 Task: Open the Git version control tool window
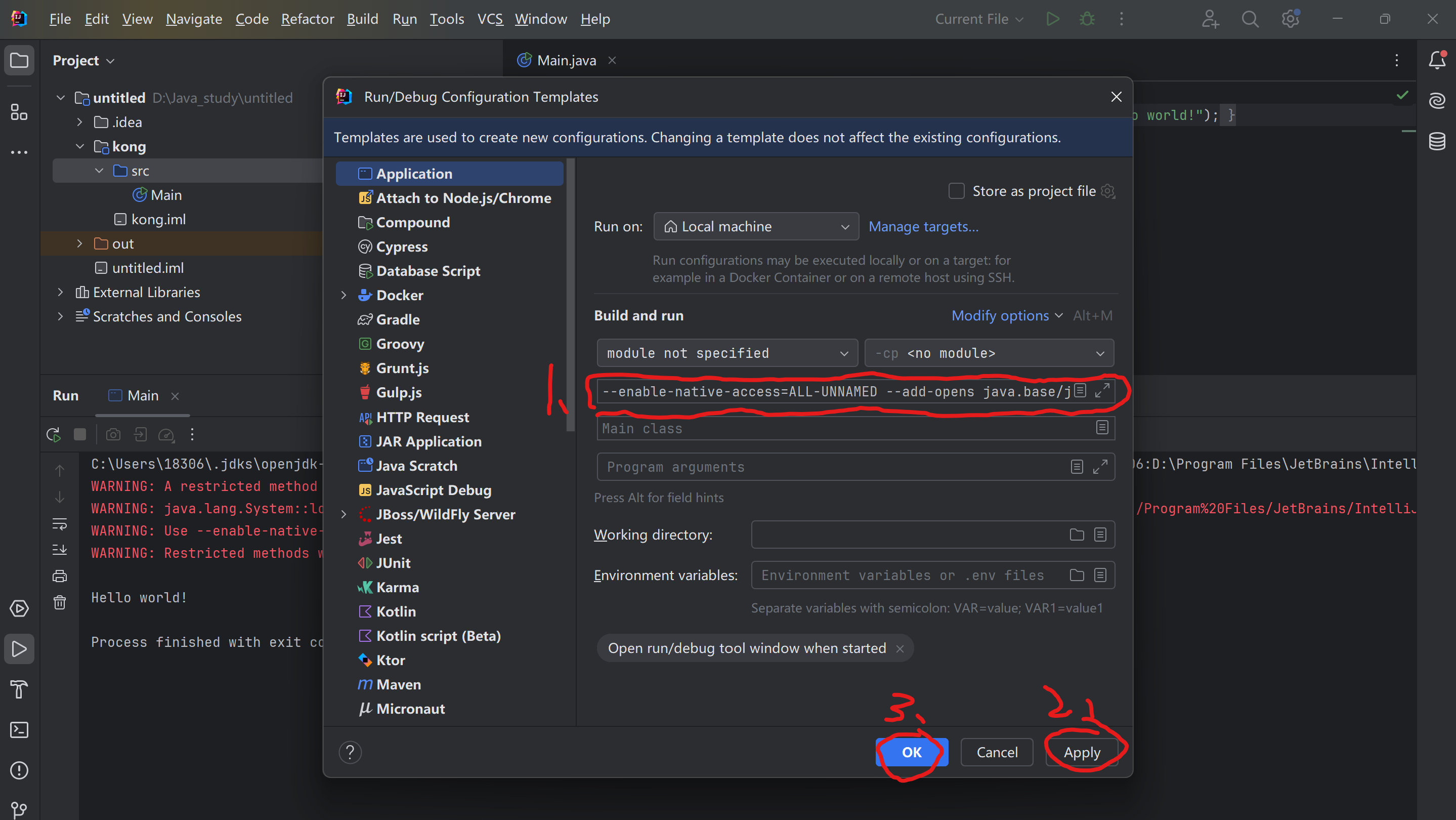pos(19,810)
